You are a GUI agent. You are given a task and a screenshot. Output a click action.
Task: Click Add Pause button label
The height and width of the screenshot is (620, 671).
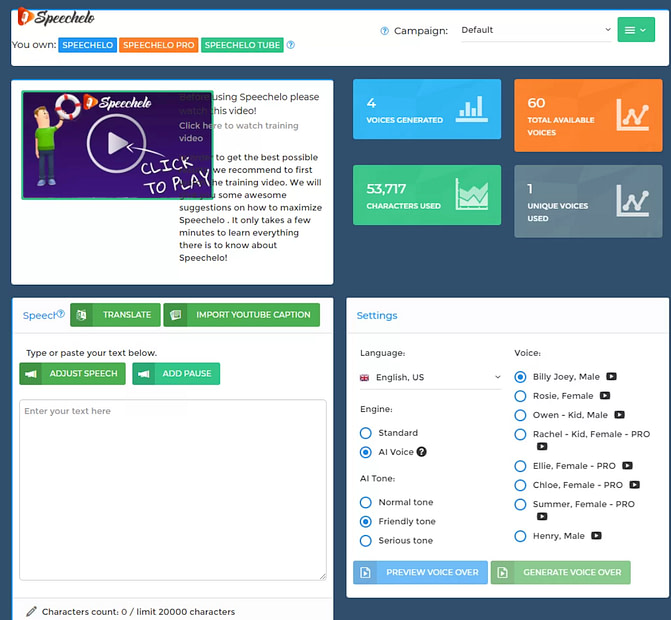tap(187, 374)
